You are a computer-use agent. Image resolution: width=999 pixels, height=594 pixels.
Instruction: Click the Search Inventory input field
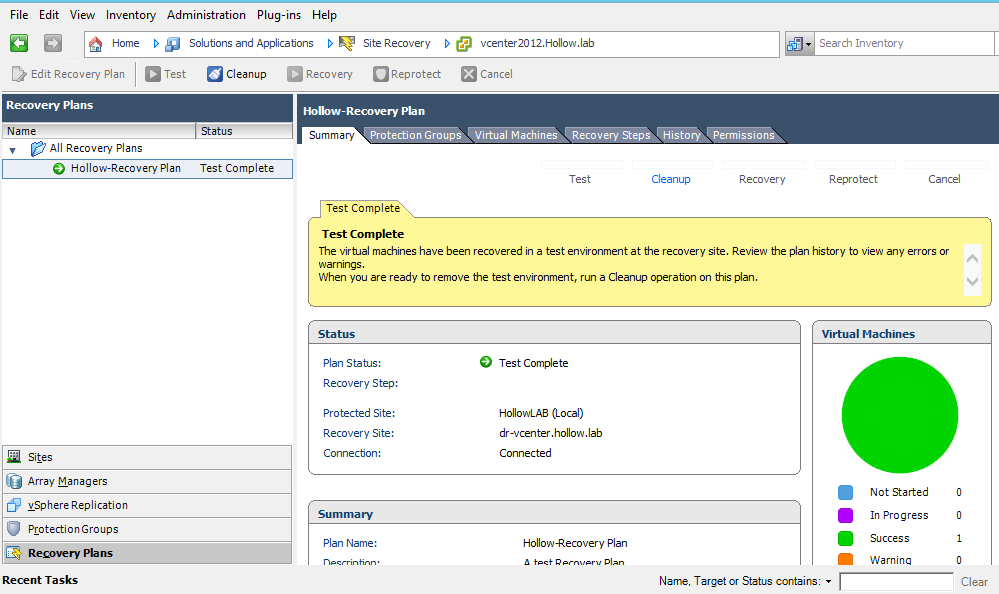(x=903, y=44)
